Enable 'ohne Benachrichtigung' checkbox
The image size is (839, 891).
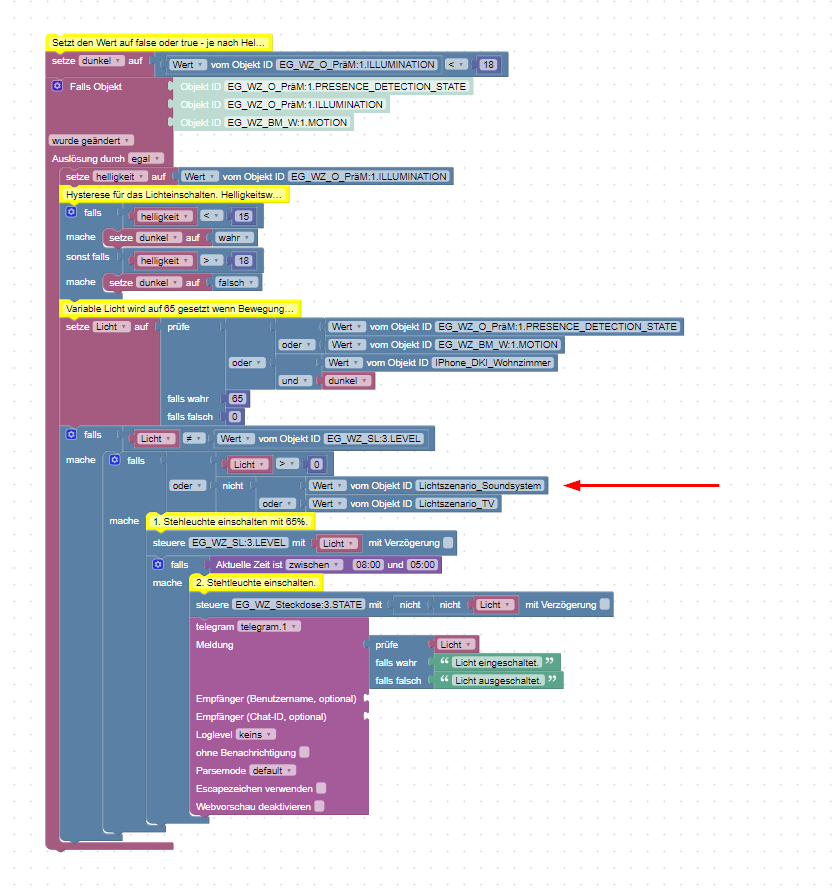[x=304, y=752]
